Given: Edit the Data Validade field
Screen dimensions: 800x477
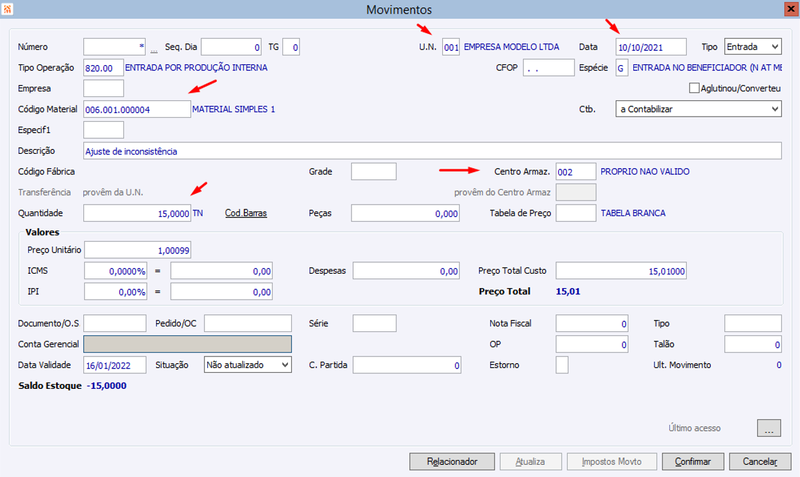Looking at the screenshot, I should 115,365.
